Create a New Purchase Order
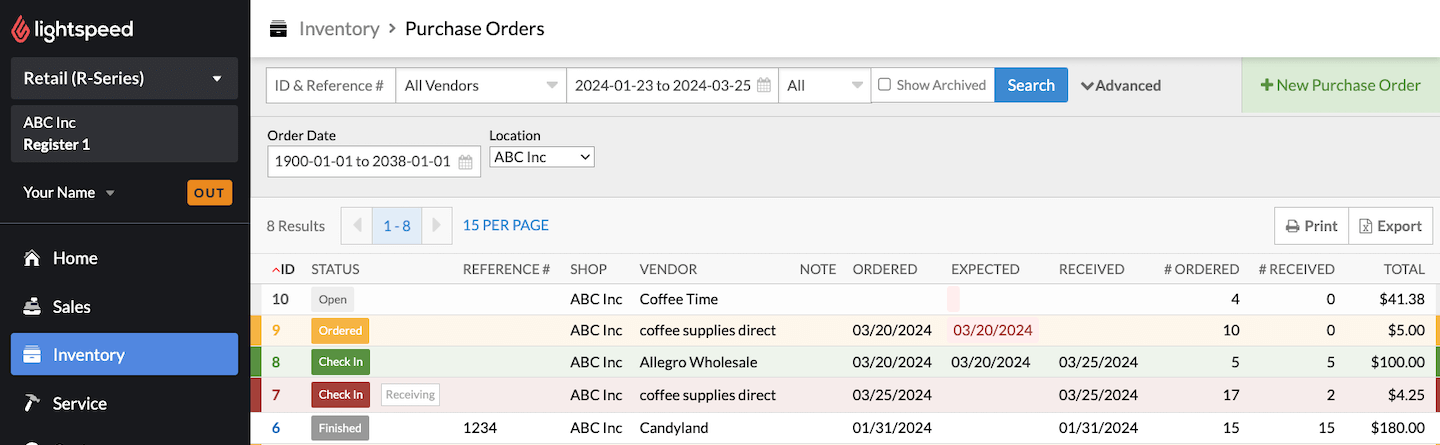Screen dimensions: 1440x445 point(1340,85)
